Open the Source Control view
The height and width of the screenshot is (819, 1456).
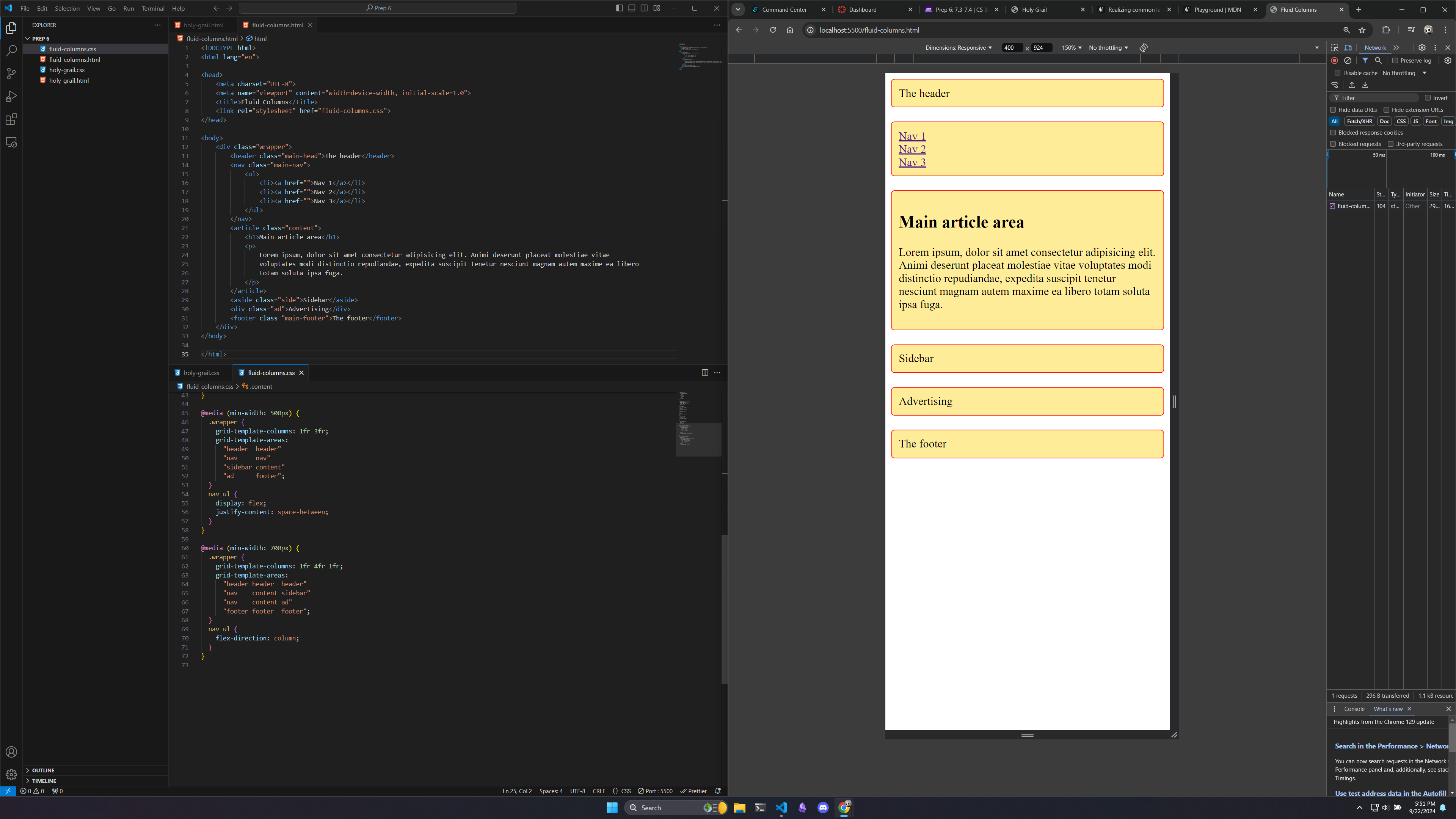pos(11,74)
